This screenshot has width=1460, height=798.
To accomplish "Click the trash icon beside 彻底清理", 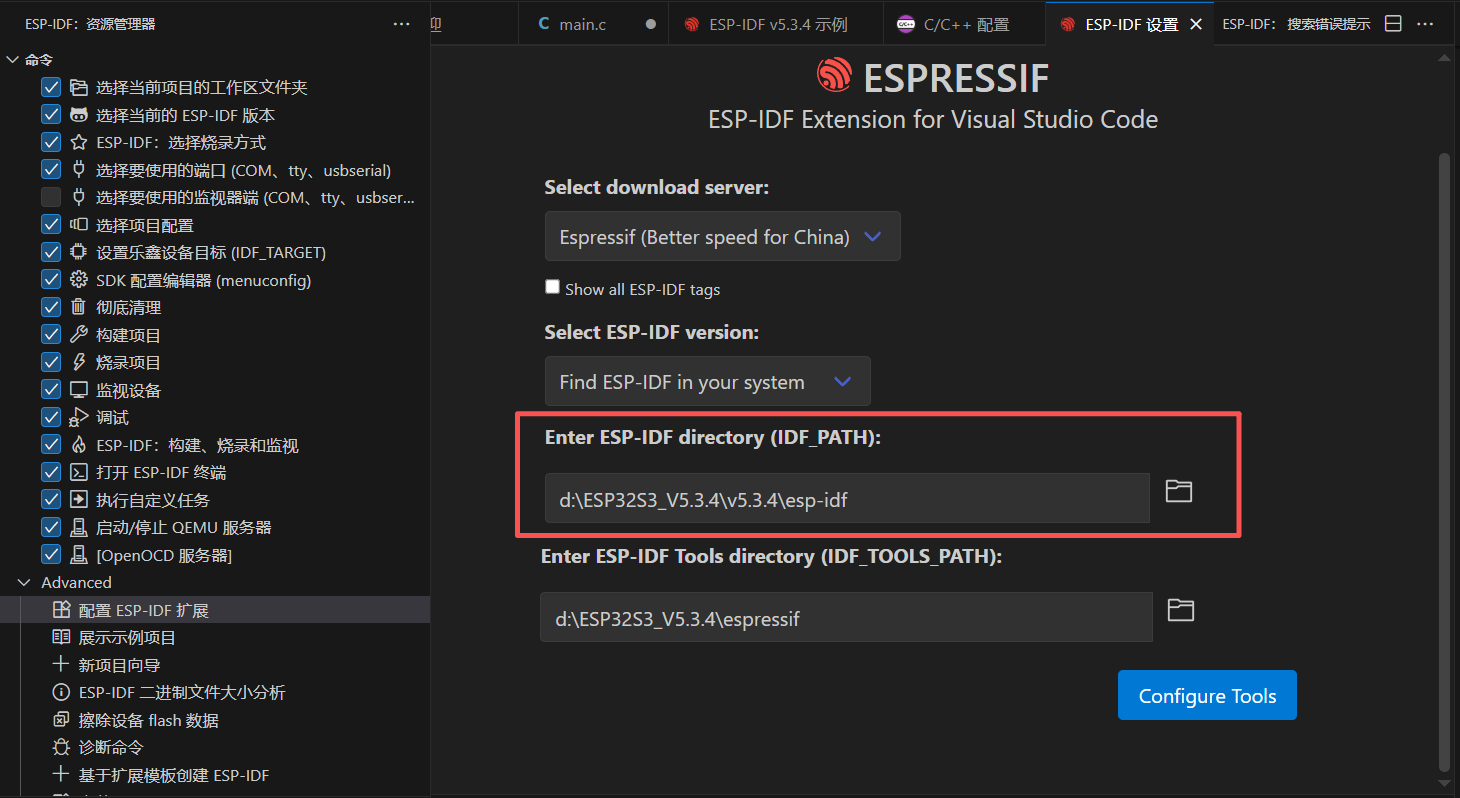I will (x=78, y=308).
